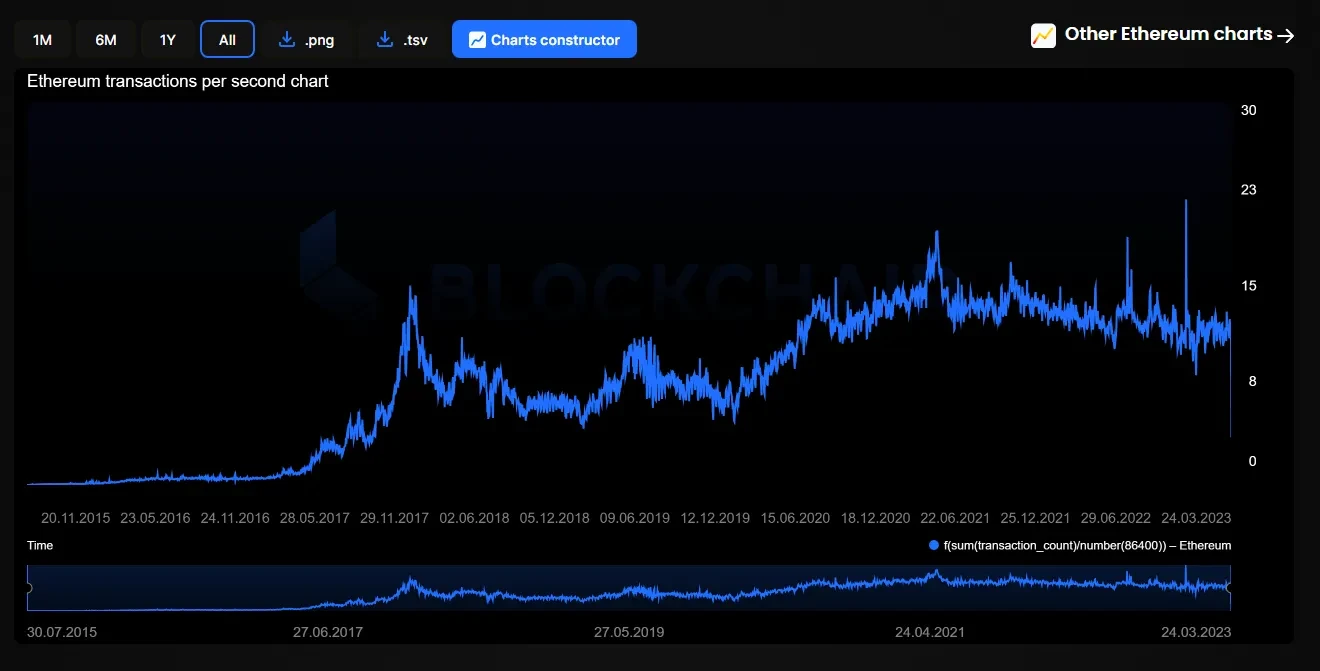Grab the left handle of range navigator
Image resolution: width=1320 pixels, height=671 pixels.
click(x=28, y=588)
